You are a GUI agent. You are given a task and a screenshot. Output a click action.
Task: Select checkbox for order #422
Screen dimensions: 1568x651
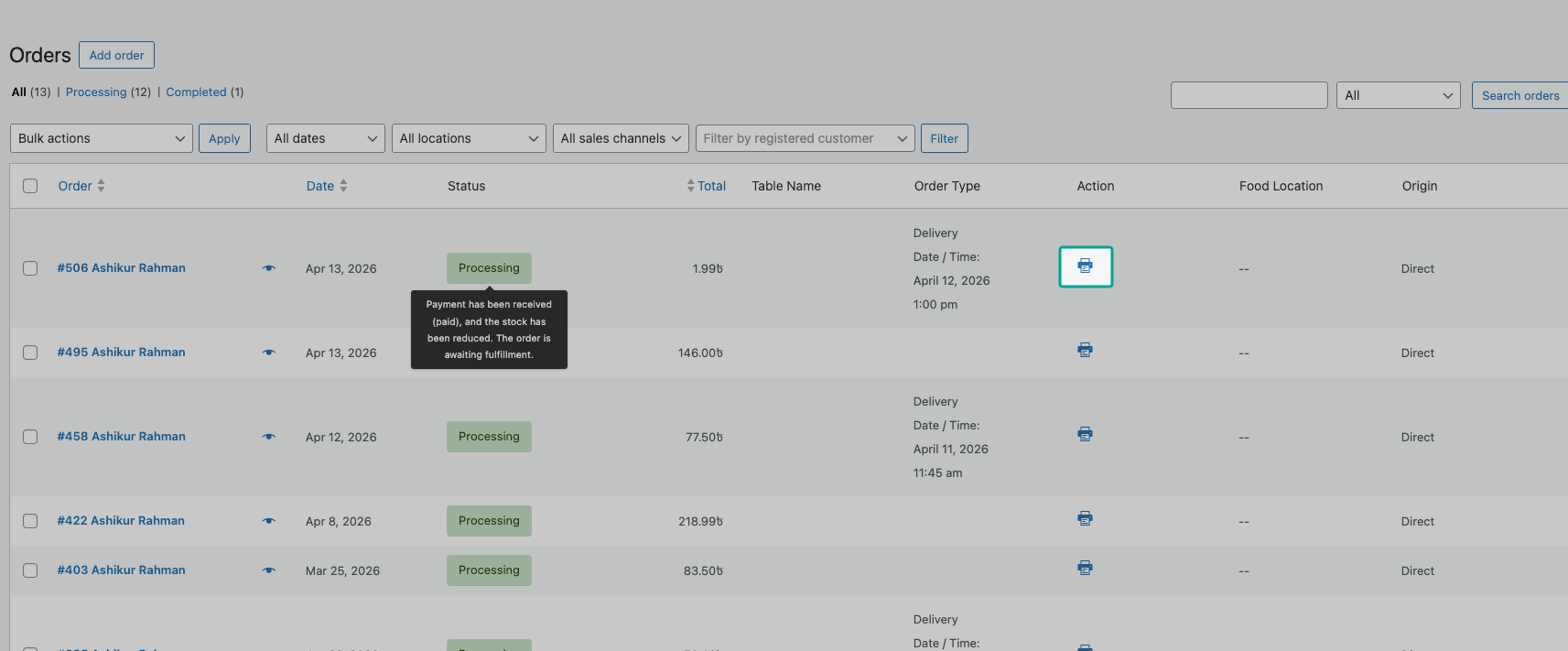coord(30,521)
